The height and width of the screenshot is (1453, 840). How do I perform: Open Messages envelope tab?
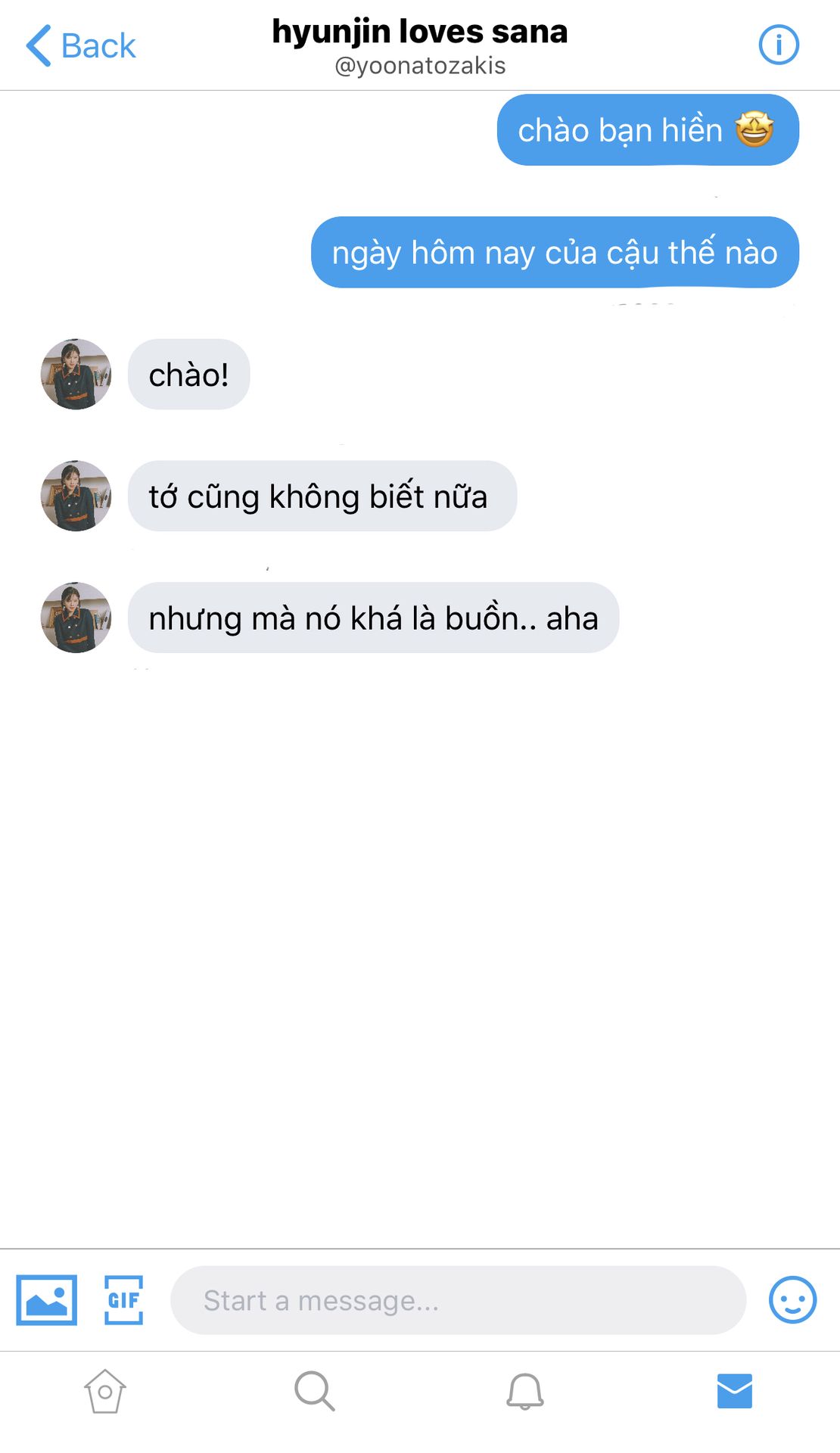coord(735,1391)
